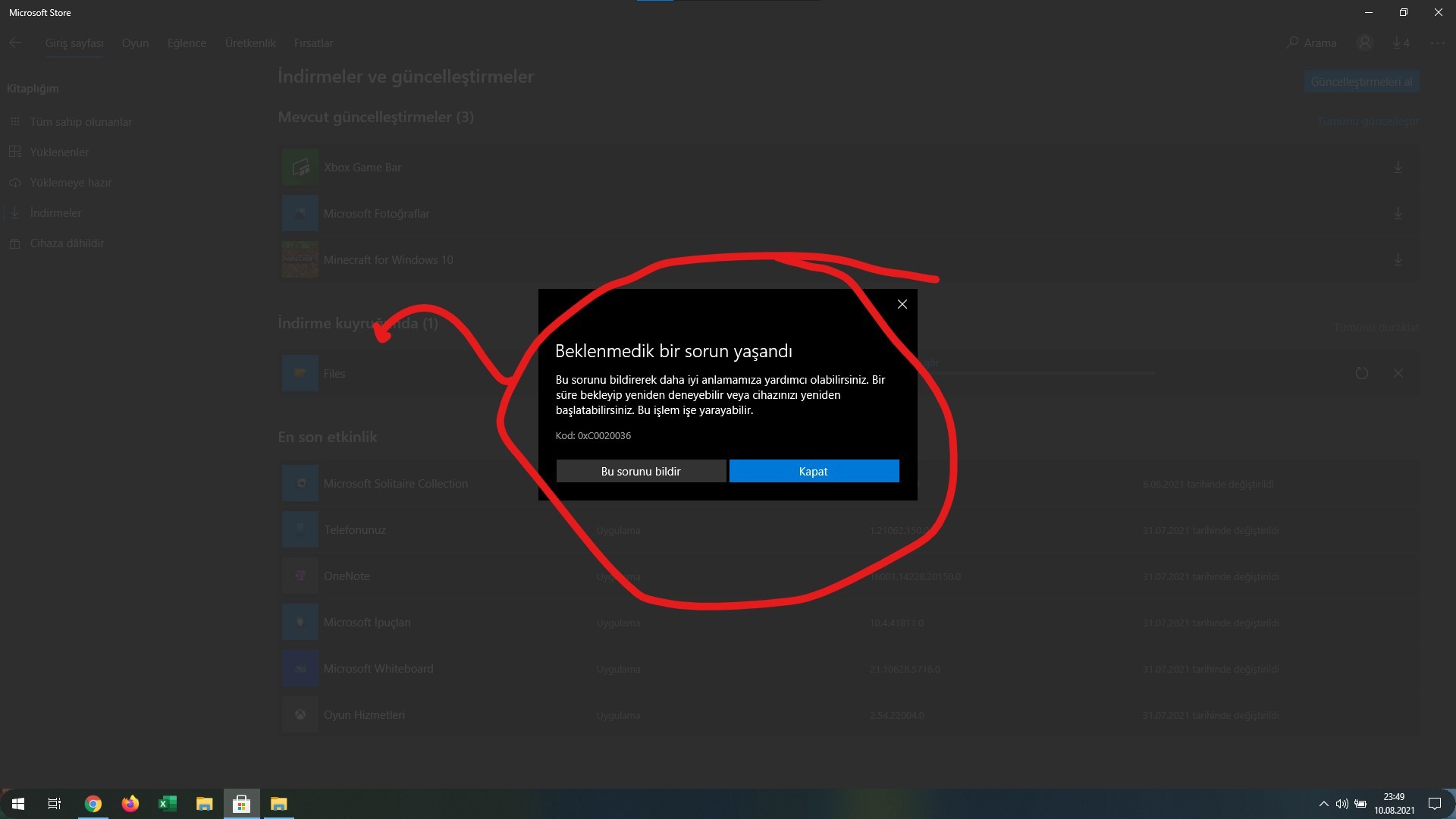Screen dimensions: 1456x819
Task: Click Tümünü güncelleştir link
Action: click(x=1367, y=121)
